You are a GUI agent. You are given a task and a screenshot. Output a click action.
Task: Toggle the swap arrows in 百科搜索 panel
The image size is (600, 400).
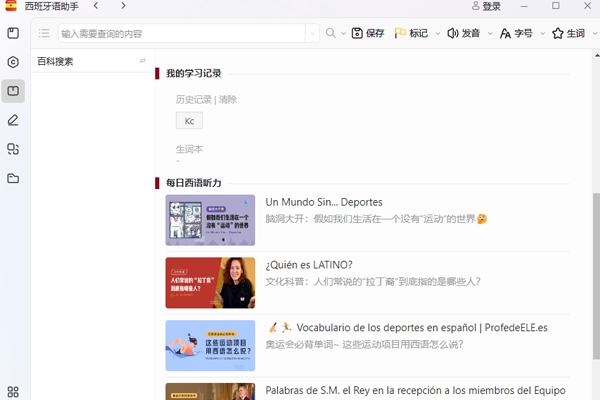tap(143, 61)
